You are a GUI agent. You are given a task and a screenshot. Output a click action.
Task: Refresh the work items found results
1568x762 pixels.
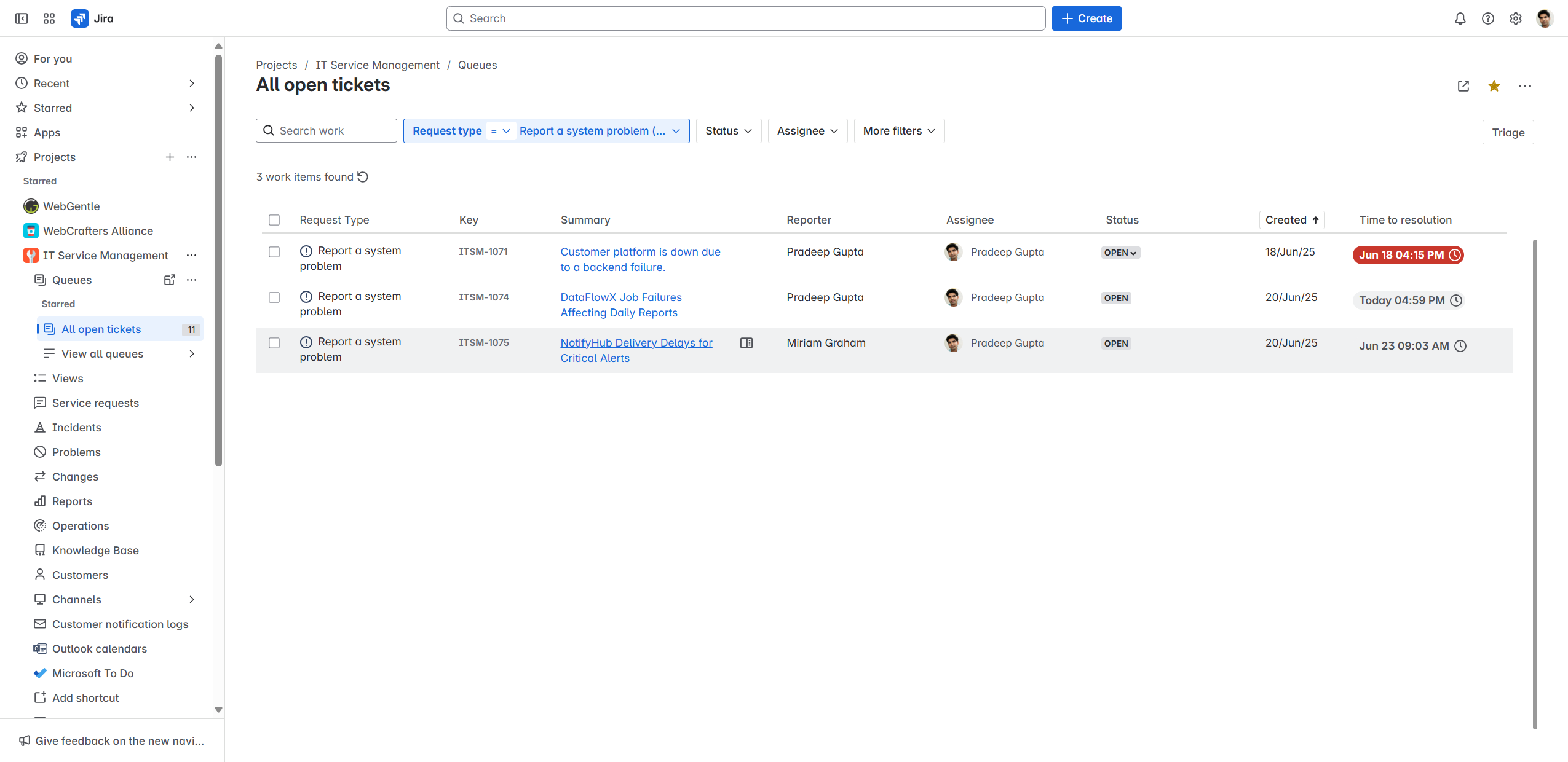[x=363, y=177]
